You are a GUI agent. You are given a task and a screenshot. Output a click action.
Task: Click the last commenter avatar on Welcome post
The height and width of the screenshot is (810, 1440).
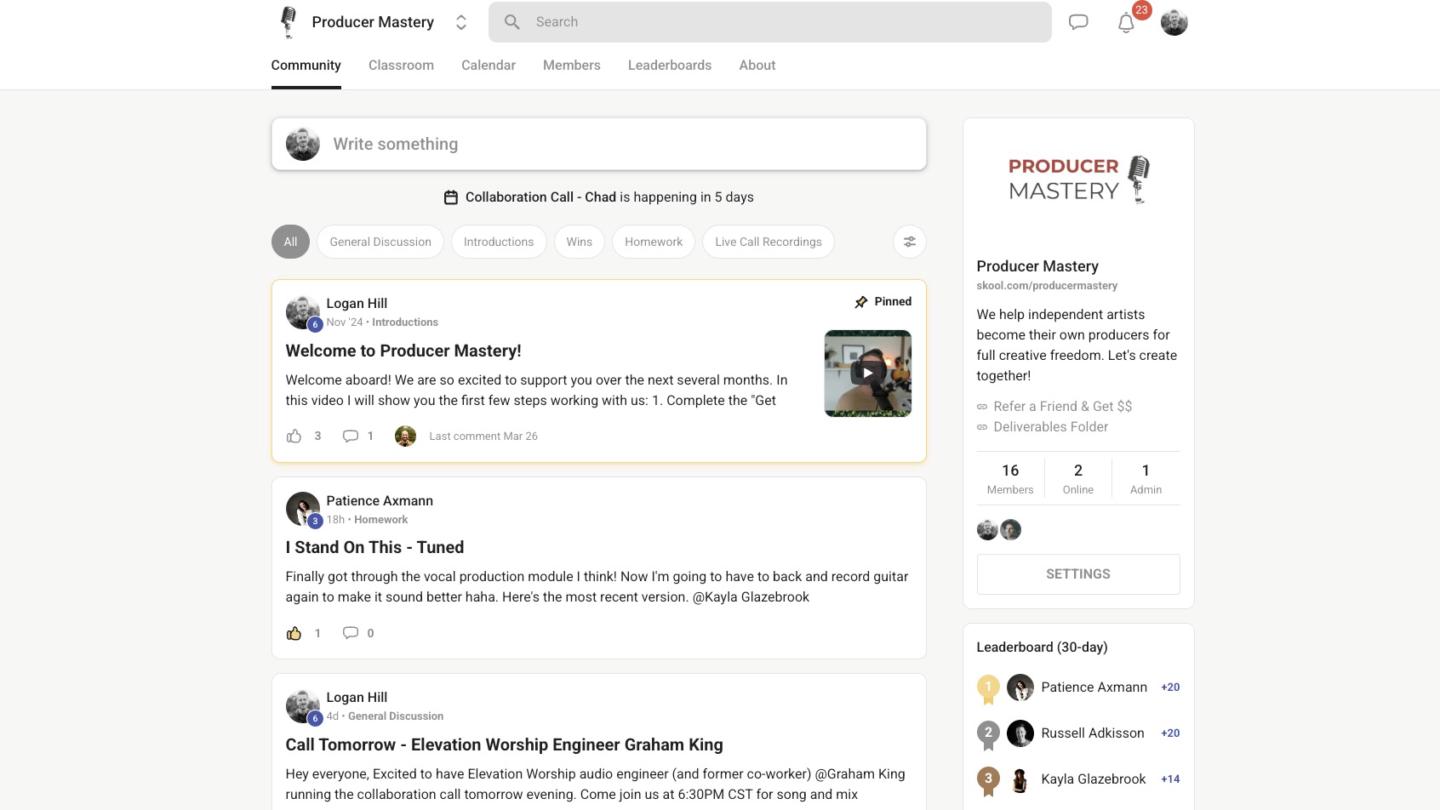point(405,436)
